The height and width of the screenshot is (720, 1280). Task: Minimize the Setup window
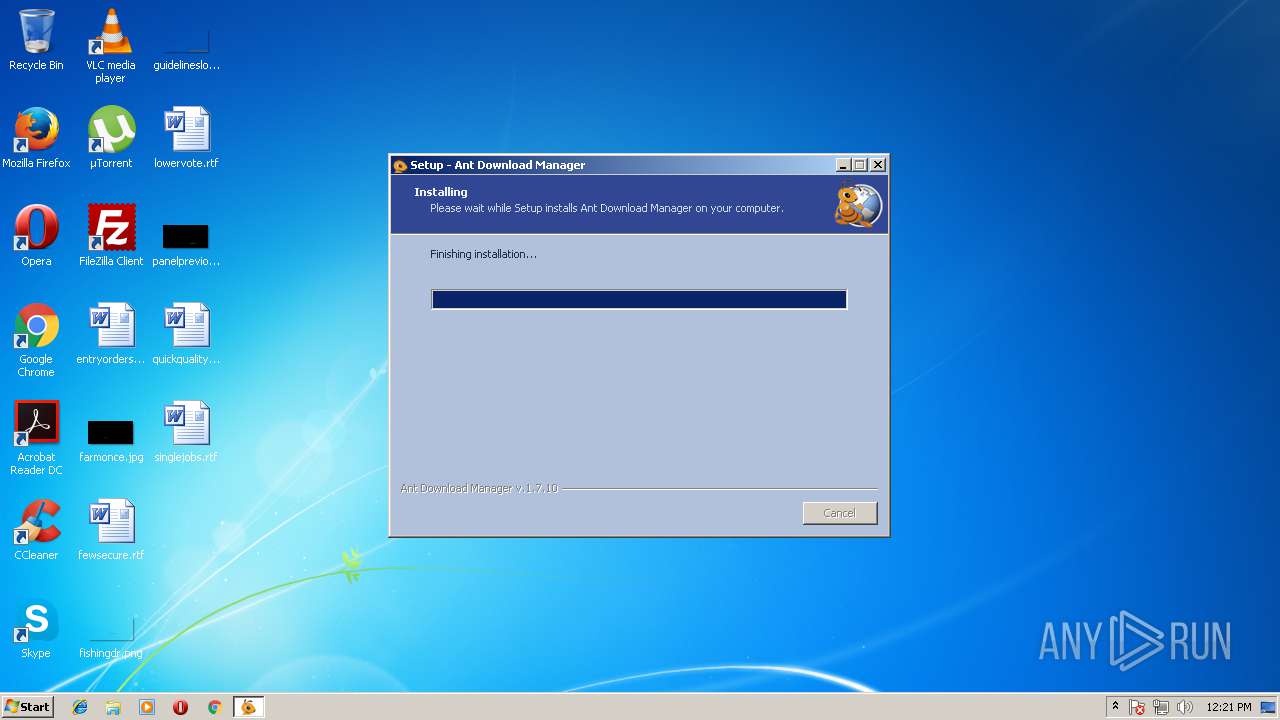843,165
